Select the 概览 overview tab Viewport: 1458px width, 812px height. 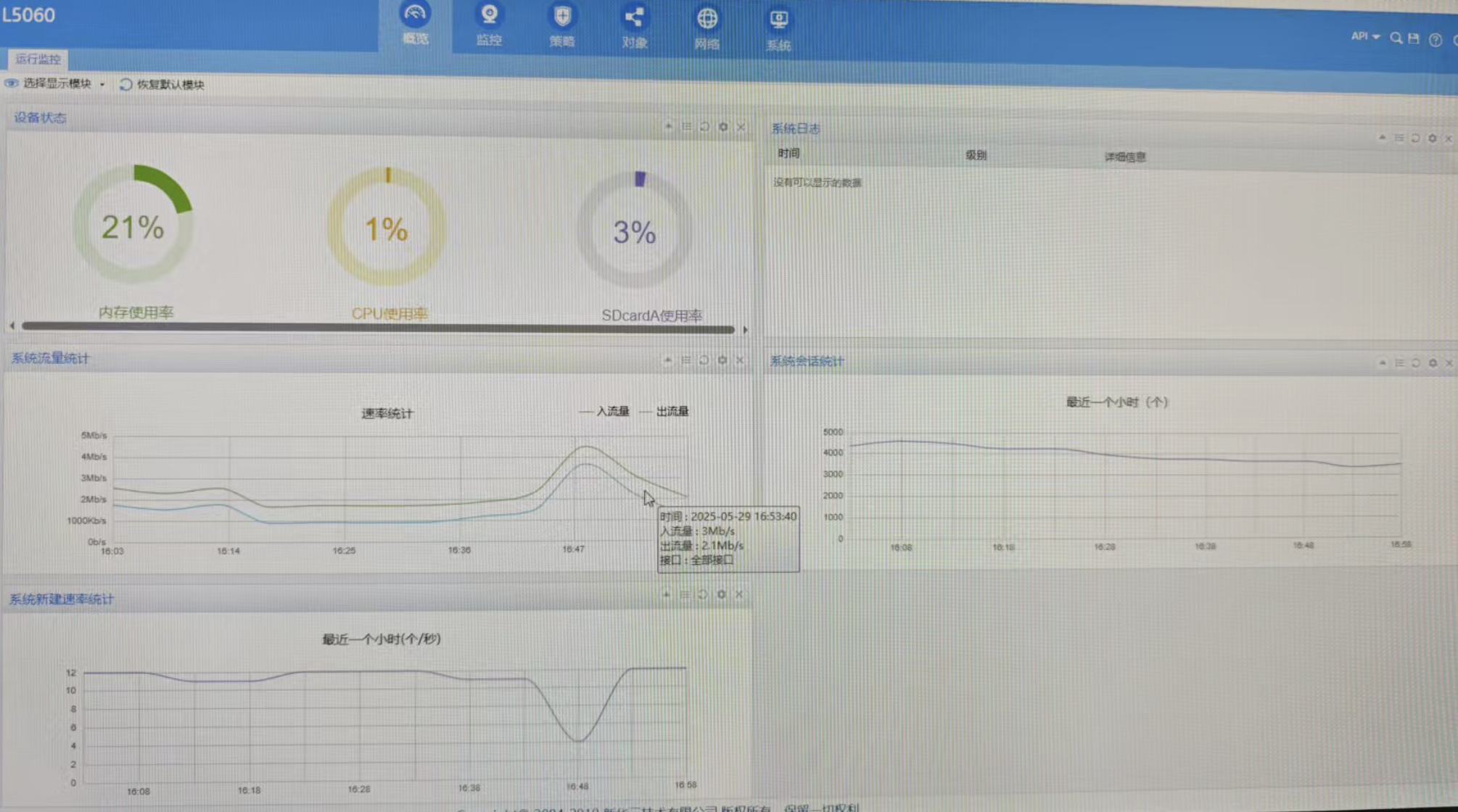point(415,23)
